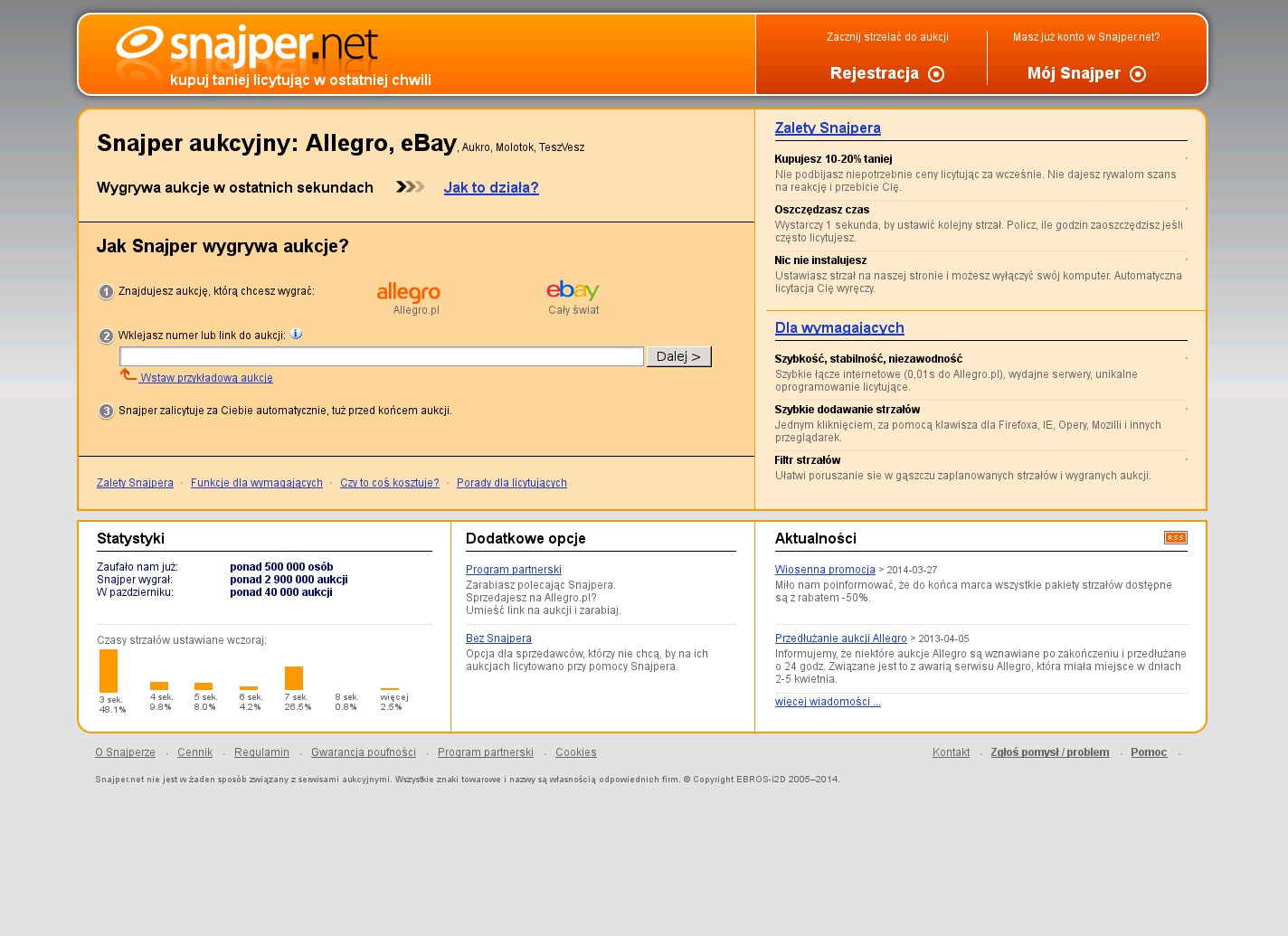Click the Dalej > button
The height and width of the screenshot is (936, 1288).
pyautogui.click(x=679, y=356)
